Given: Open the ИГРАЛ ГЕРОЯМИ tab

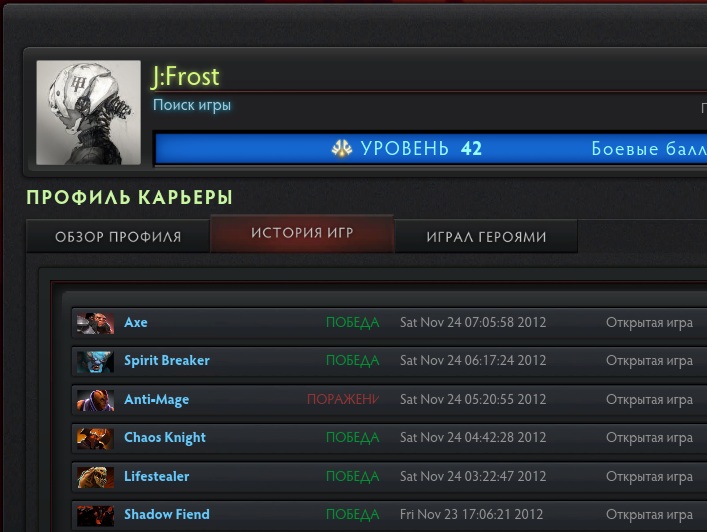Looking at the screenshot, I should pyautogui.click(x=486, y=236).
